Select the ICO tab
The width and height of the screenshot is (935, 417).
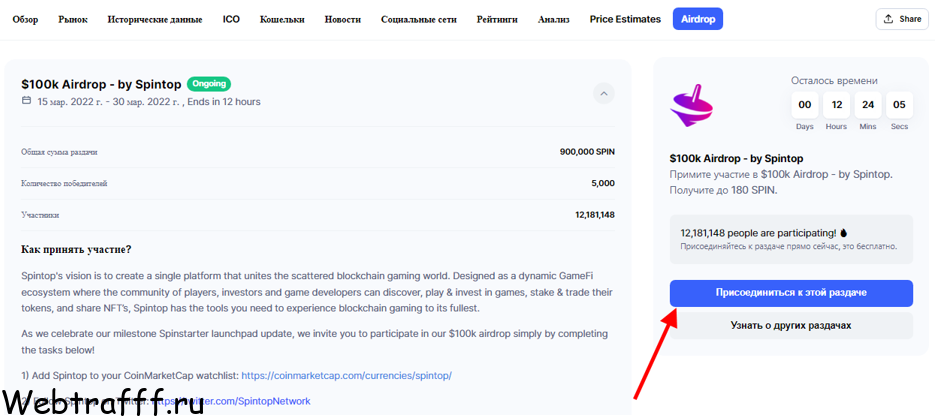231,19
